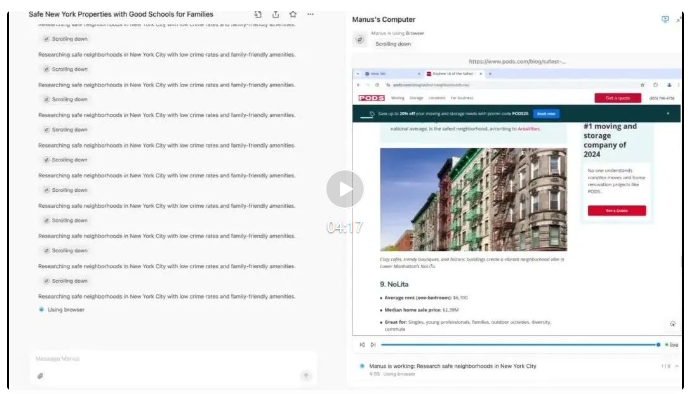Screen dimensions: 691x394
Task: Open the three-dots more options menu
Action: click(x=311, y=15)
